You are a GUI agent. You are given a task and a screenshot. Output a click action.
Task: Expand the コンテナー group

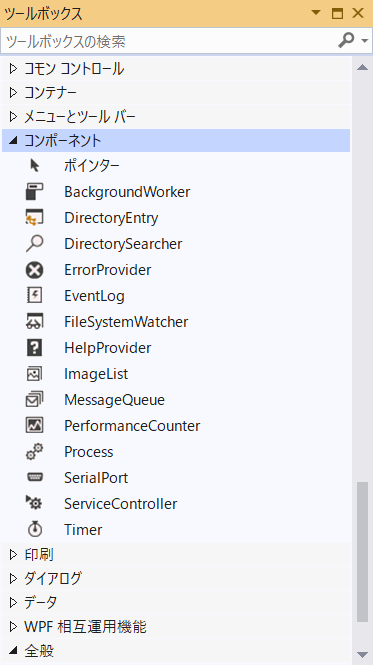click(13, 92)
